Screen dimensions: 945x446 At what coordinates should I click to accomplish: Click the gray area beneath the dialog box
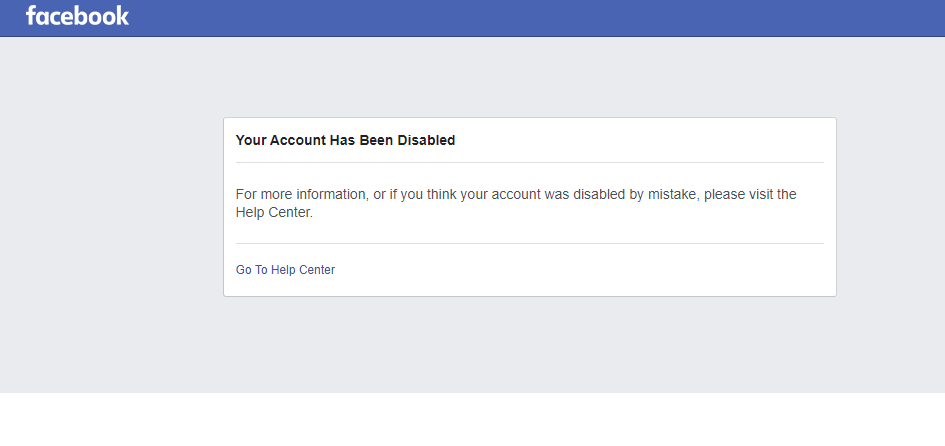click(x=529, y=345)
